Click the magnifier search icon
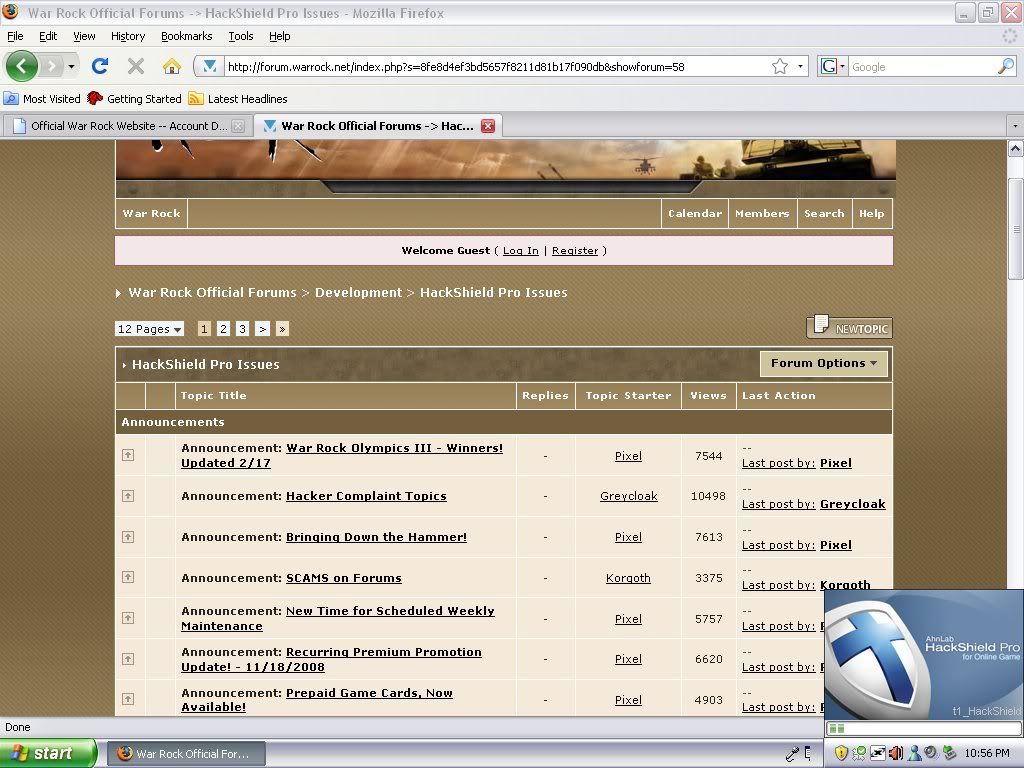Image resolution: width=1024 pixels, height=768 pixels. coord(1006,66)
